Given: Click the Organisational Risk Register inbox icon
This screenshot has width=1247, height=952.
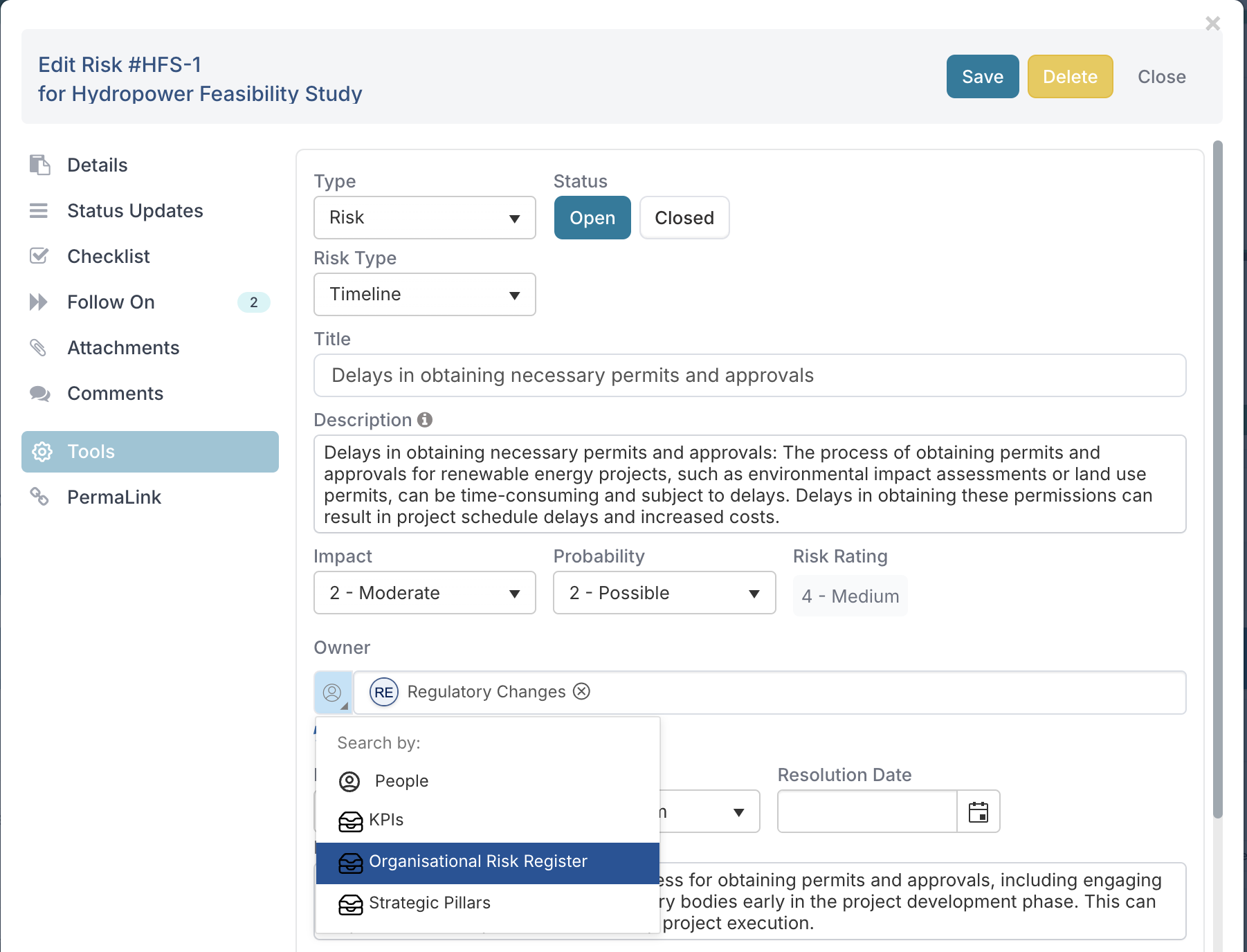Looking at the screenshot, I should [x=351, y=863].
